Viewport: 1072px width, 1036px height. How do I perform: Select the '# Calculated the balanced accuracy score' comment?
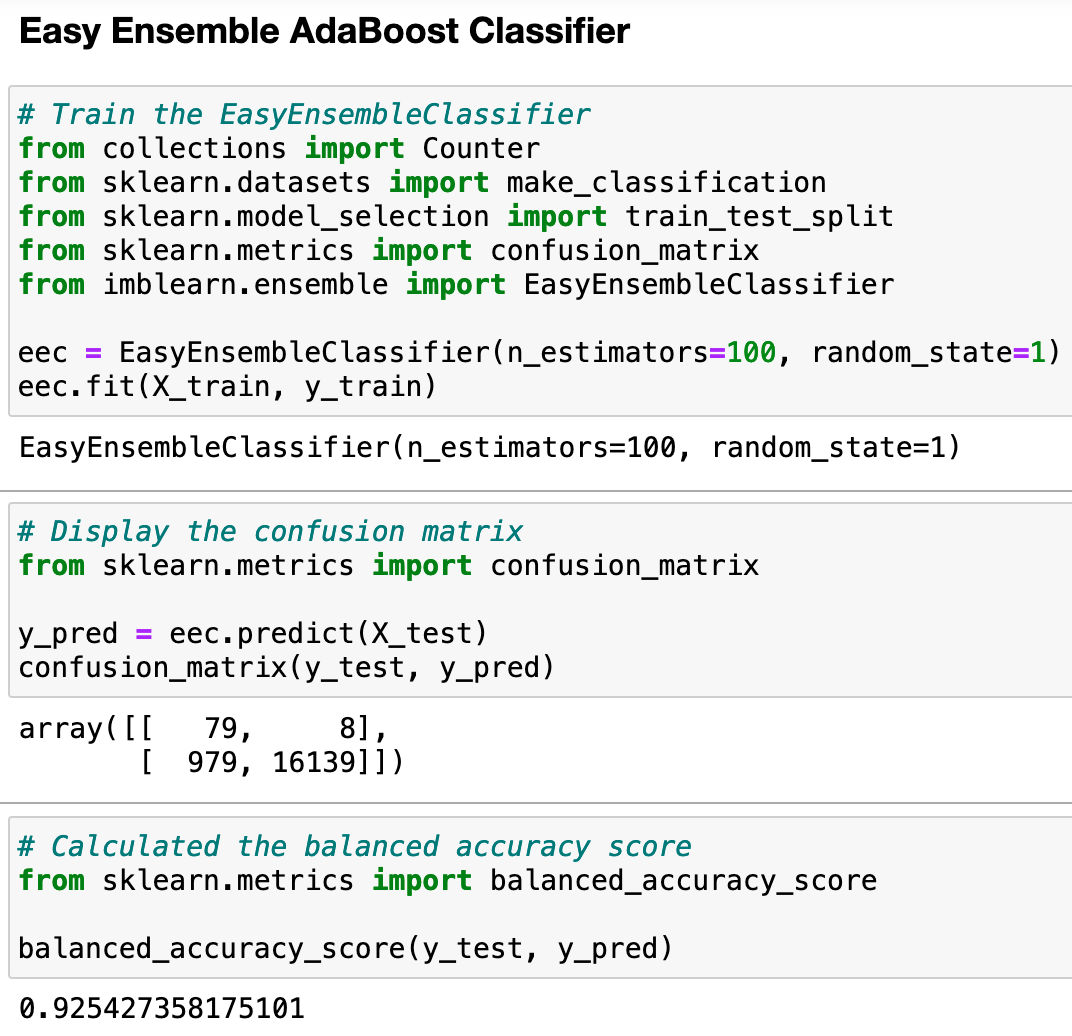[x=354, y=847]
